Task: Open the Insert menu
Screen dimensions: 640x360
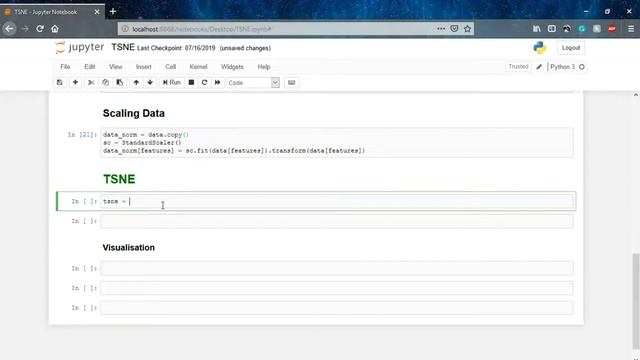Action: coord(144,67)
